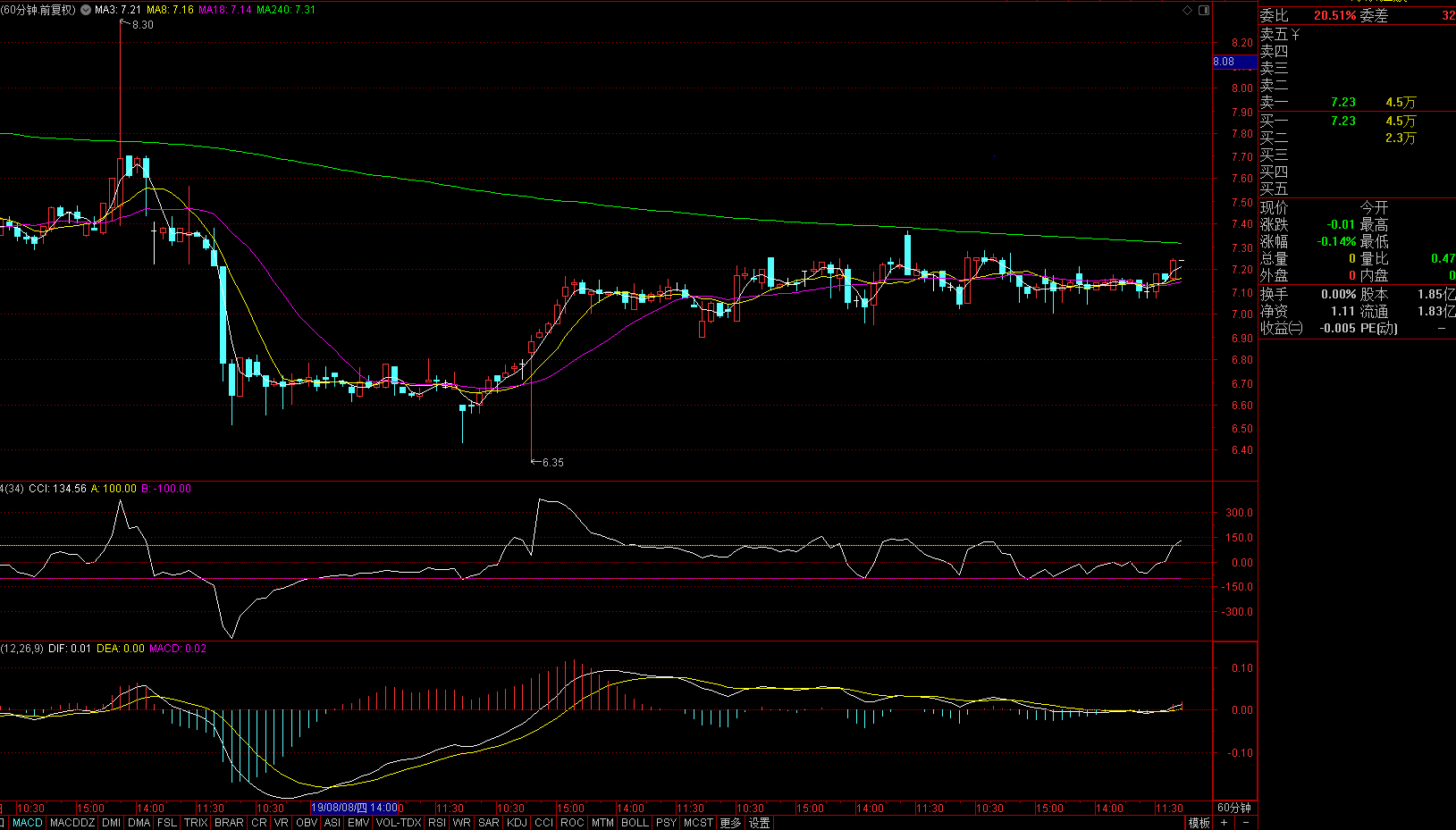Viewport: 1456px width, 830px height.
Task: Choose the FSL indicator tab
Action: tap(167, 823)
